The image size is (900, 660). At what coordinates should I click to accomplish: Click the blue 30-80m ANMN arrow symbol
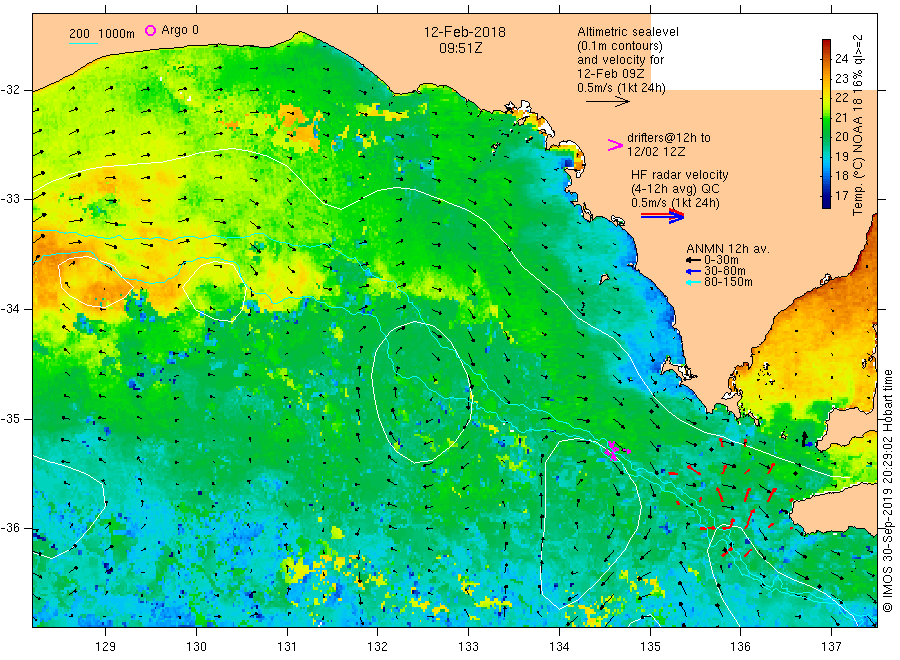(x=693, y=271)
